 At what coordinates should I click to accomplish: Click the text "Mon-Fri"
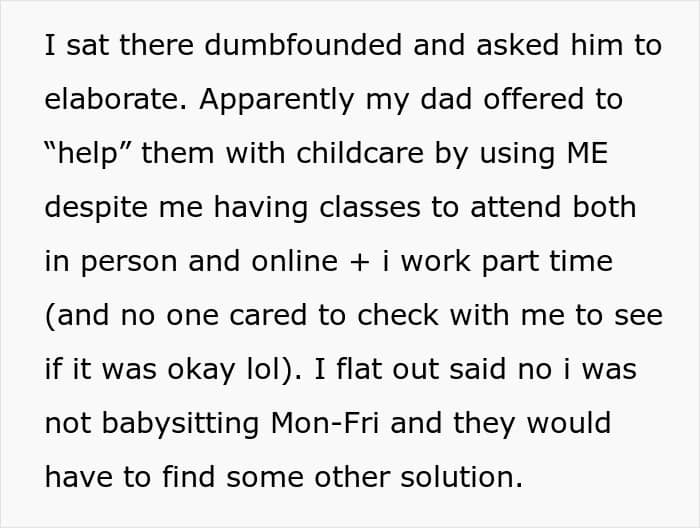tap(325, 423)
